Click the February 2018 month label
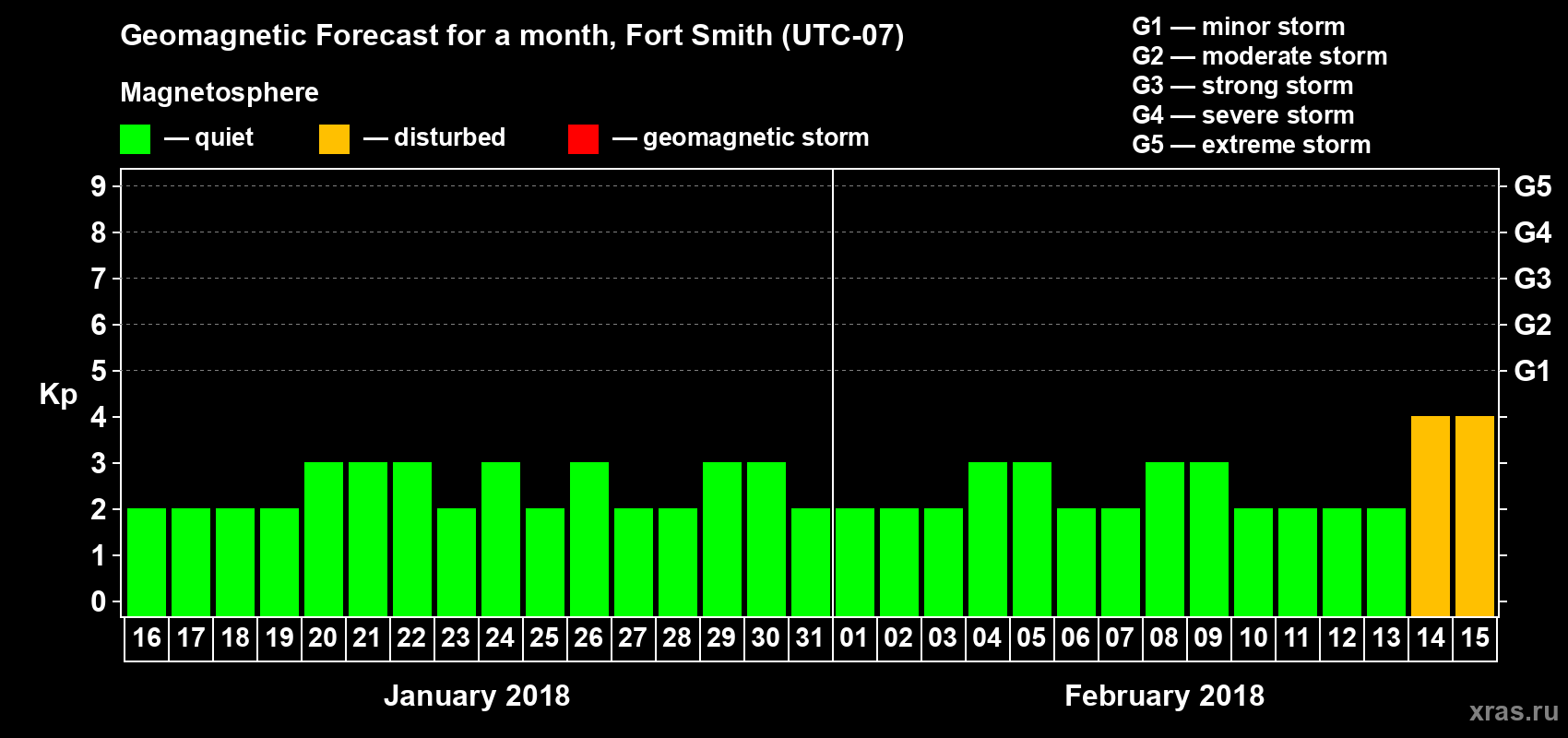 tap(1164, 696)
